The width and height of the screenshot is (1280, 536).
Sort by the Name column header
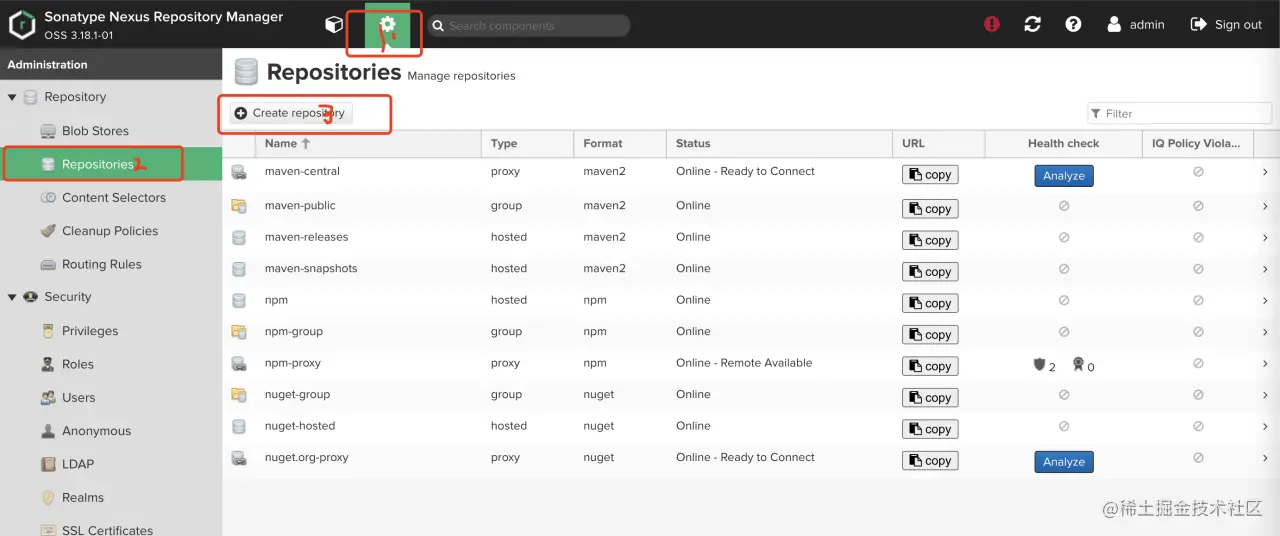coord(368,143)
